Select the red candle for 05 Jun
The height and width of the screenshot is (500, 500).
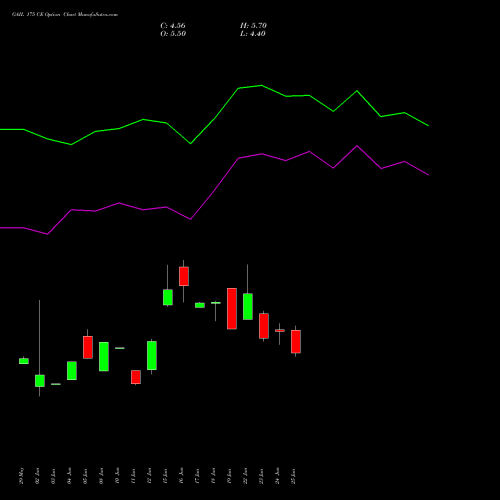pyautogui.click(x=88, y=347)
